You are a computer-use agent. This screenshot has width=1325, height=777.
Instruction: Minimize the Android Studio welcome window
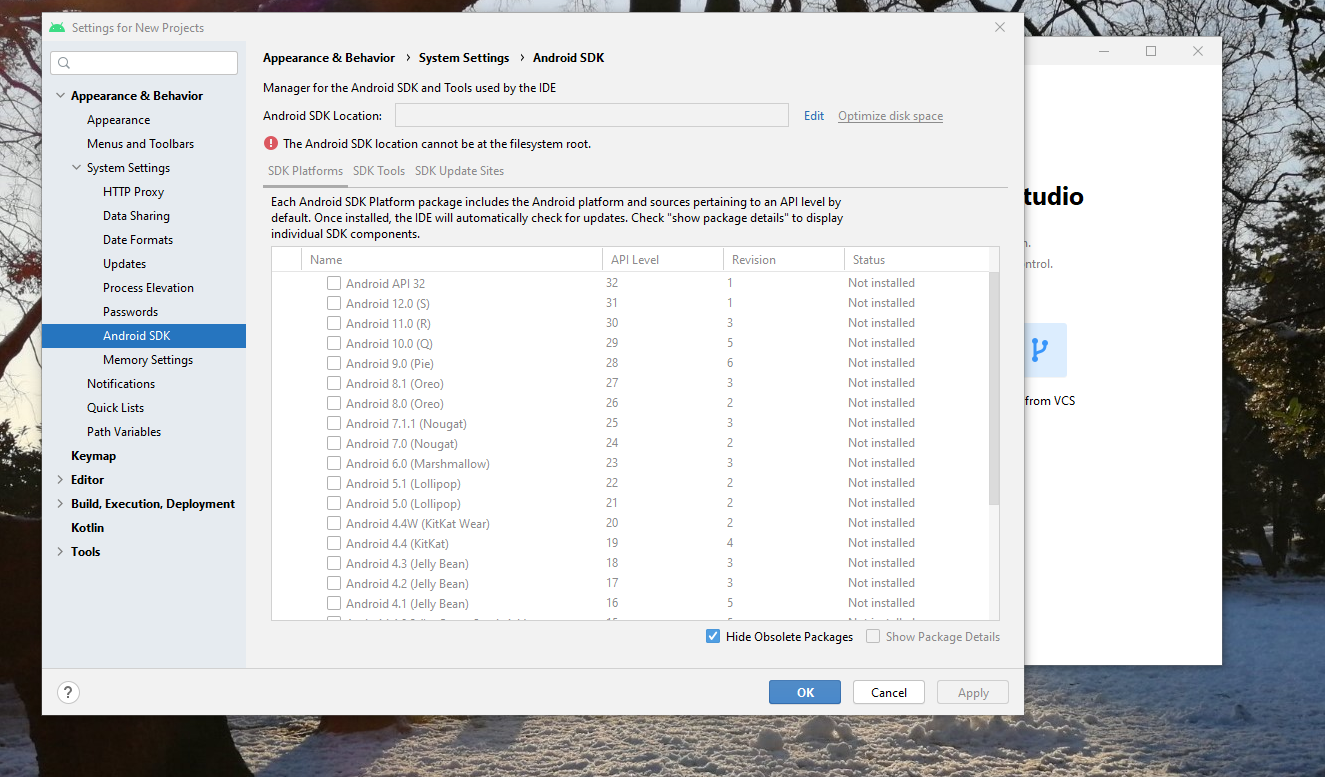coord(1104,51)
